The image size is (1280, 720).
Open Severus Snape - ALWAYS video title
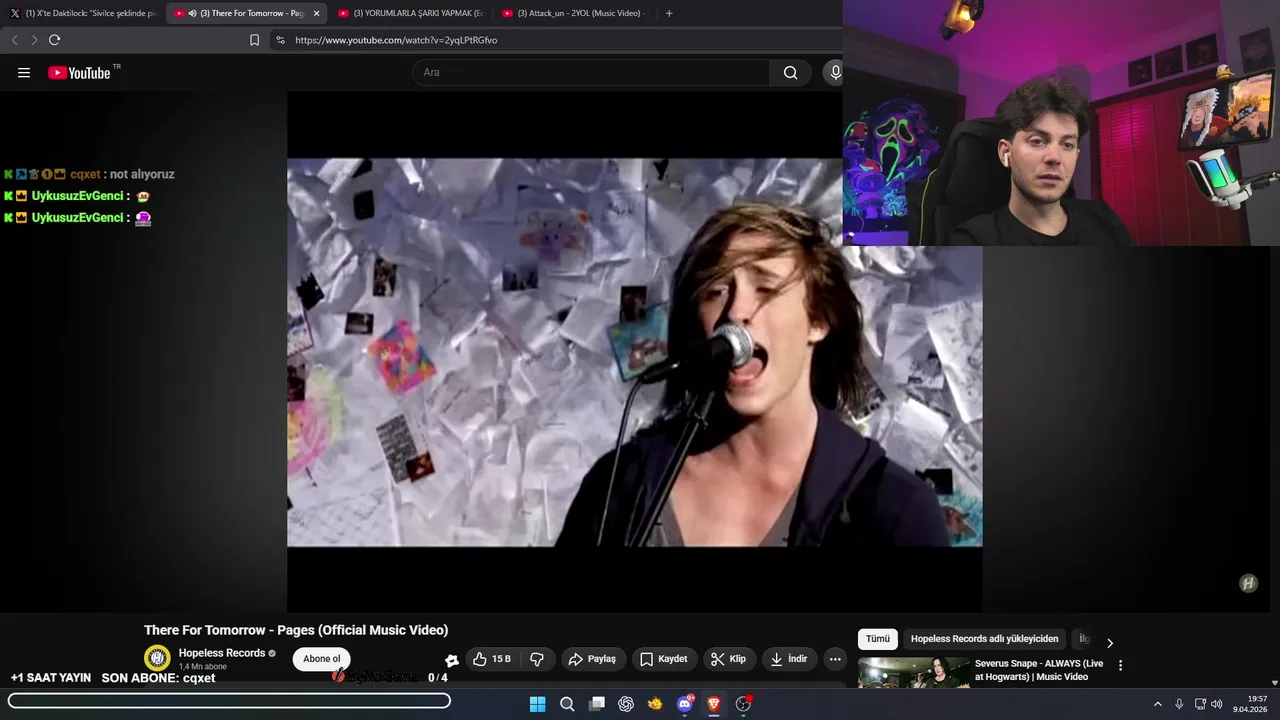pyautogui.click(x=1039, y=670)
